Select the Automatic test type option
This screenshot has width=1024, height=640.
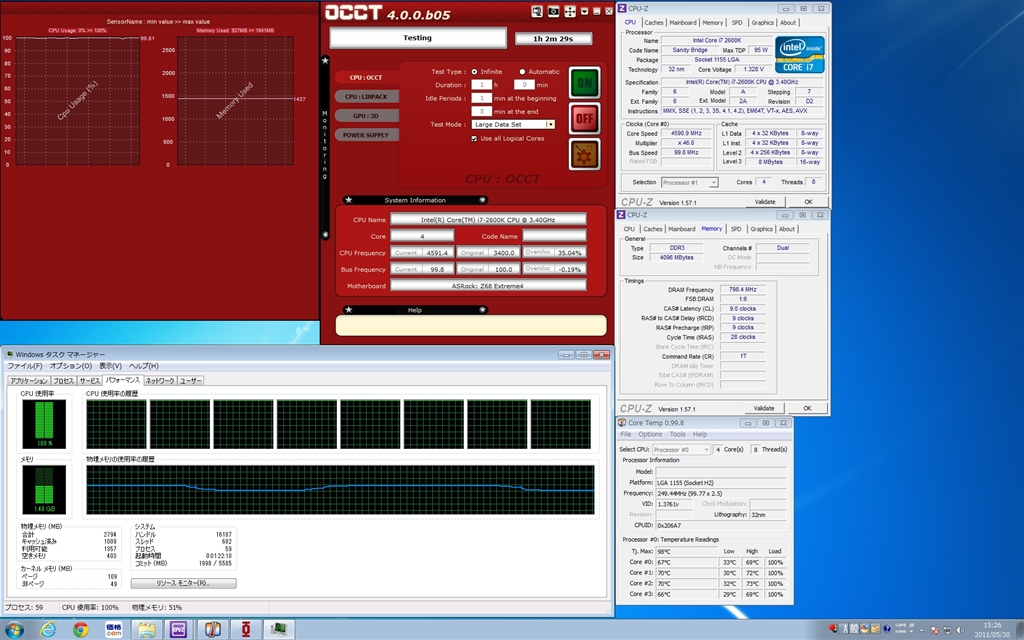click(x=521, y=72)
